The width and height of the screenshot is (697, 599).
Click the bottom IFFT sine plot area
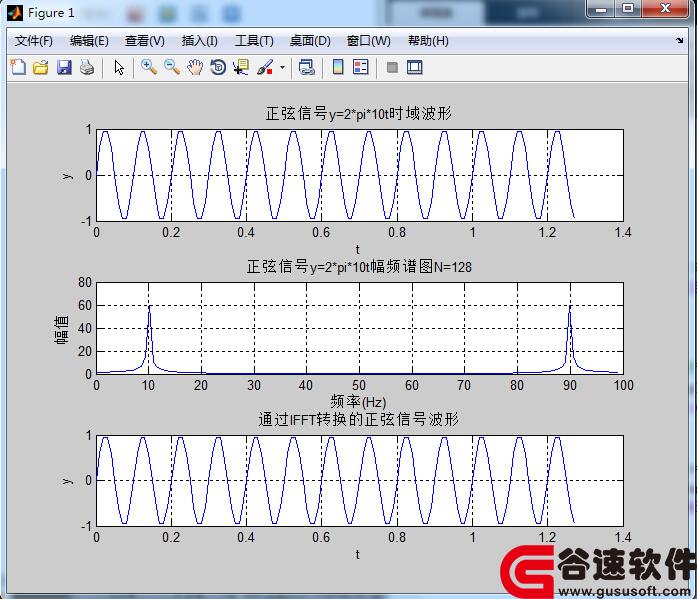click(x=360, y=481)
